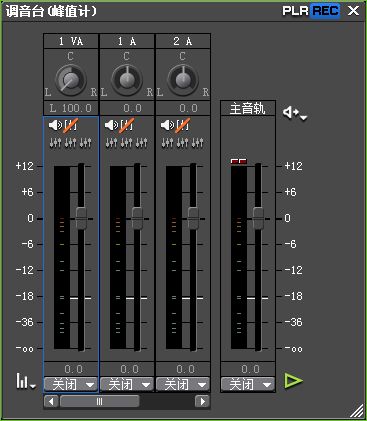Click the 主音轨 master fader handle

(x=258, y=218)
